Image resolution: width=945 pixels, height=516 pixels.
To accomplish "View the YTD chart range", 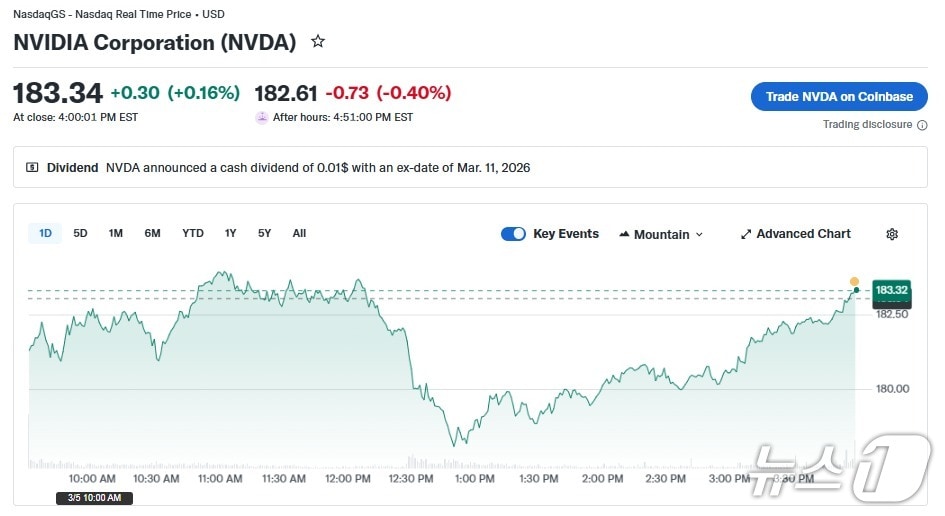I will [x=193, y=233].
